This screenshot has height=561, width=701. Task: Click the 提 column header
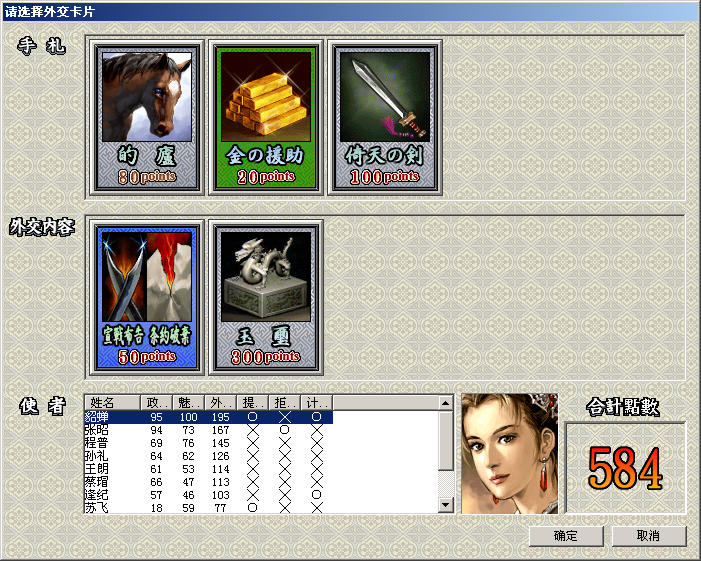tap(253, 403)
